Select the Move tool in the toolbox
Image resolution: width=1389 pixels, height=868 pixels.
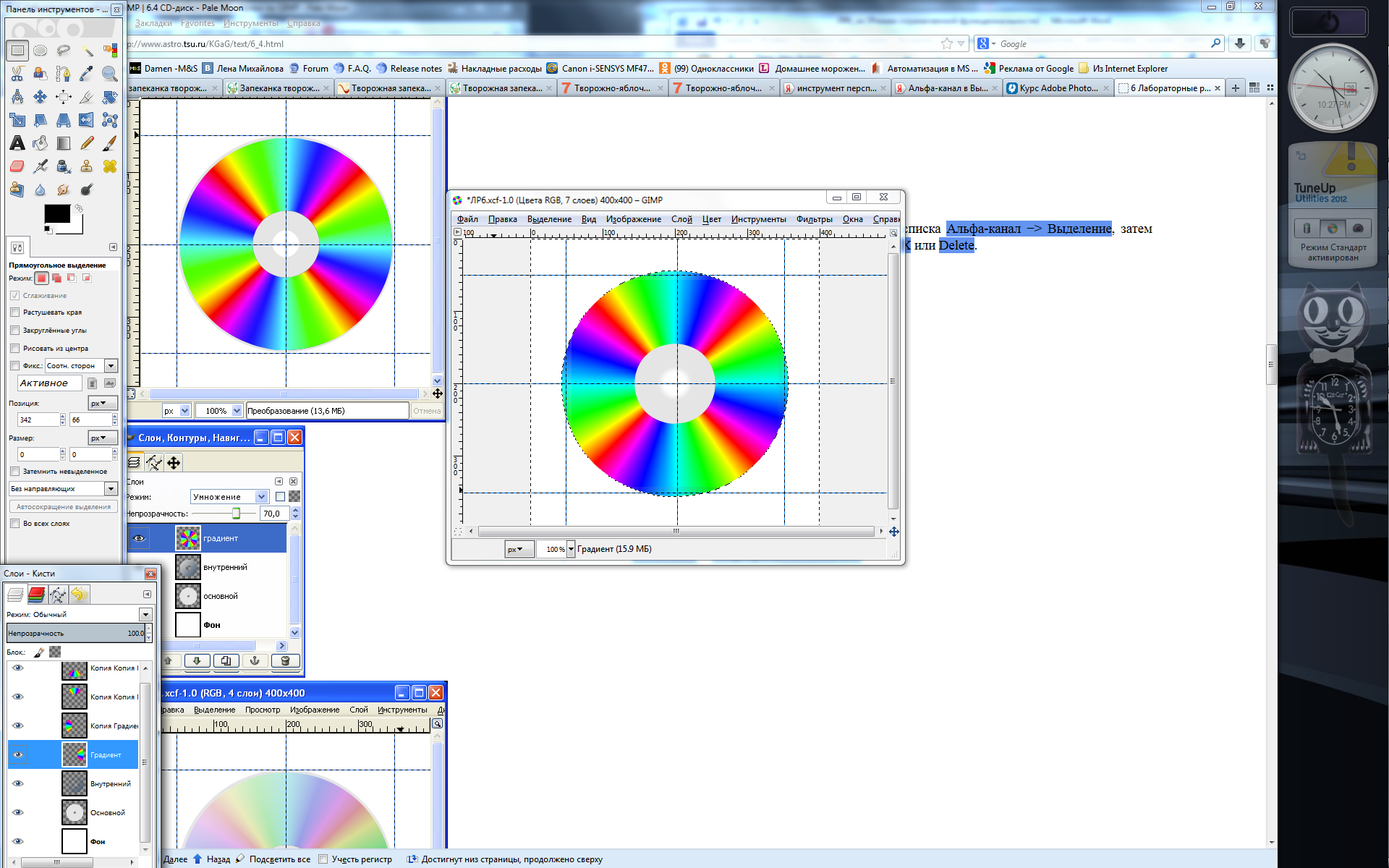pos(41,97)
